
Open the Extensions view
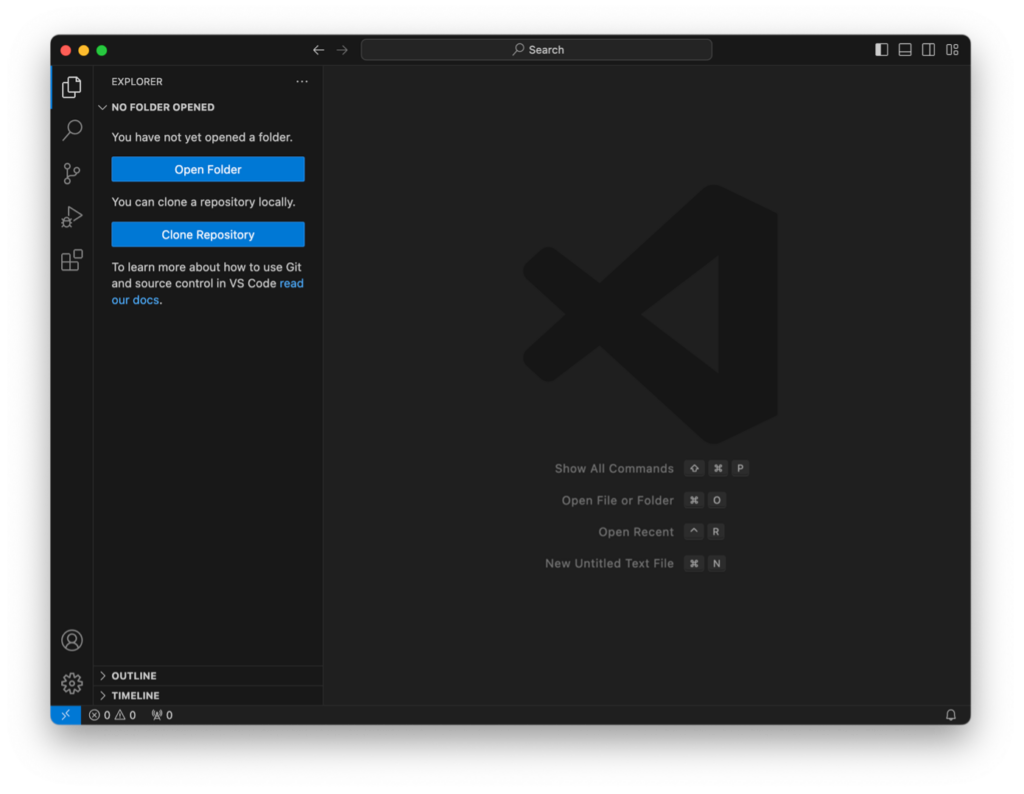72,260
